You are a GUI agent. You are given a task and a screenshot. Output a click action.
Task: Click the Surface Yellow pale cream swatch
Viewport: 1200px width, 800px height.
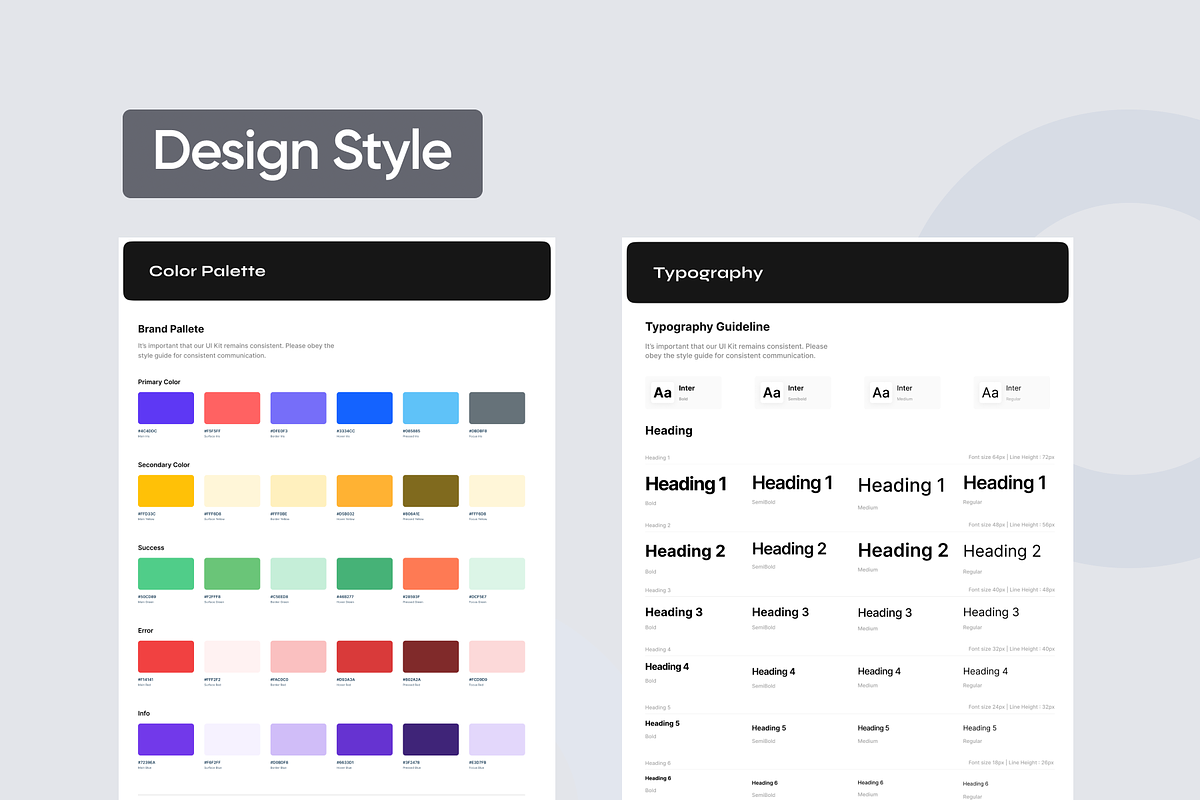(232, 491)
